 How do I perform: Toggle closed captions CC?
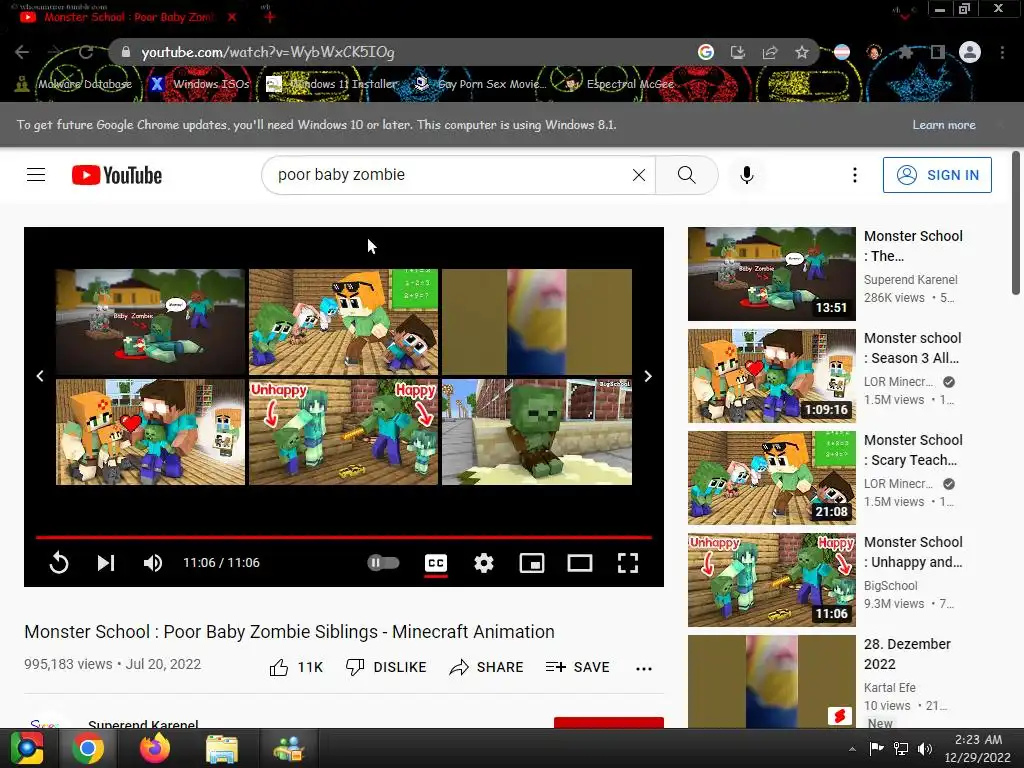coord(436,563)
